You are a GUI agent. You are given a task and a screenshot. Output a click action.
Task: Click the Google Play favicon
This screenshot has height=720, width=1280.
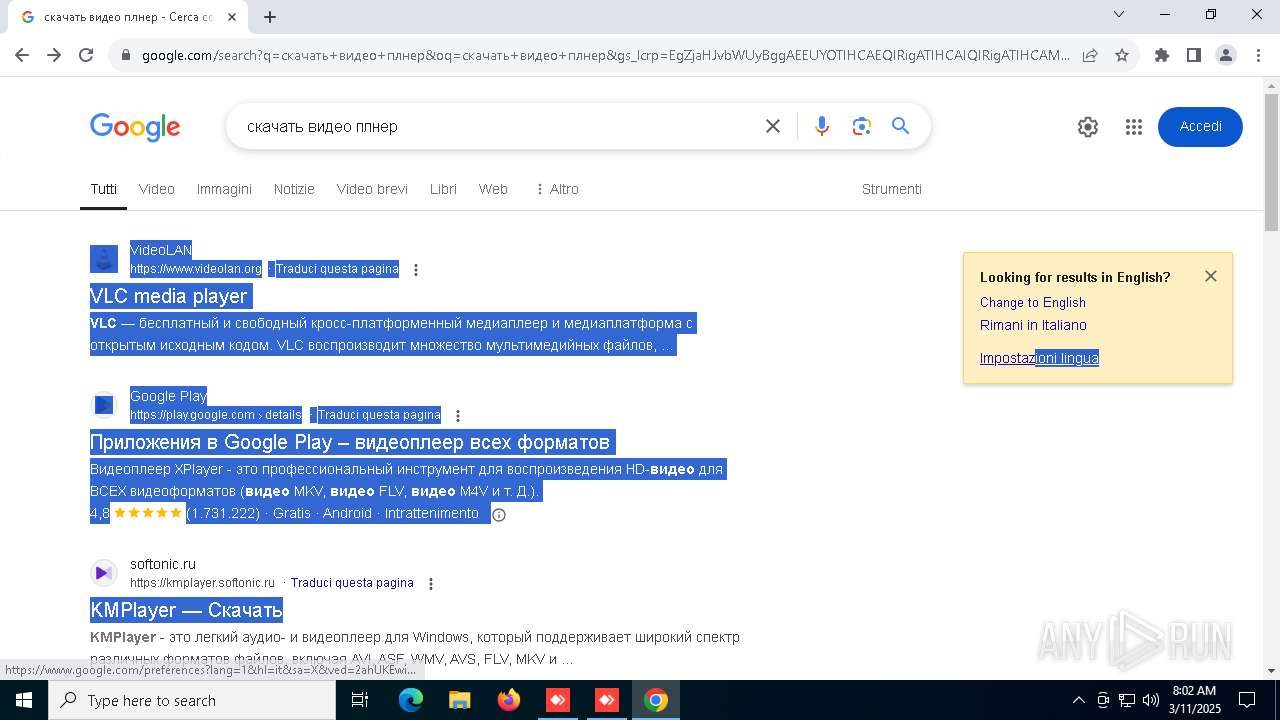[x=104, y=405]
